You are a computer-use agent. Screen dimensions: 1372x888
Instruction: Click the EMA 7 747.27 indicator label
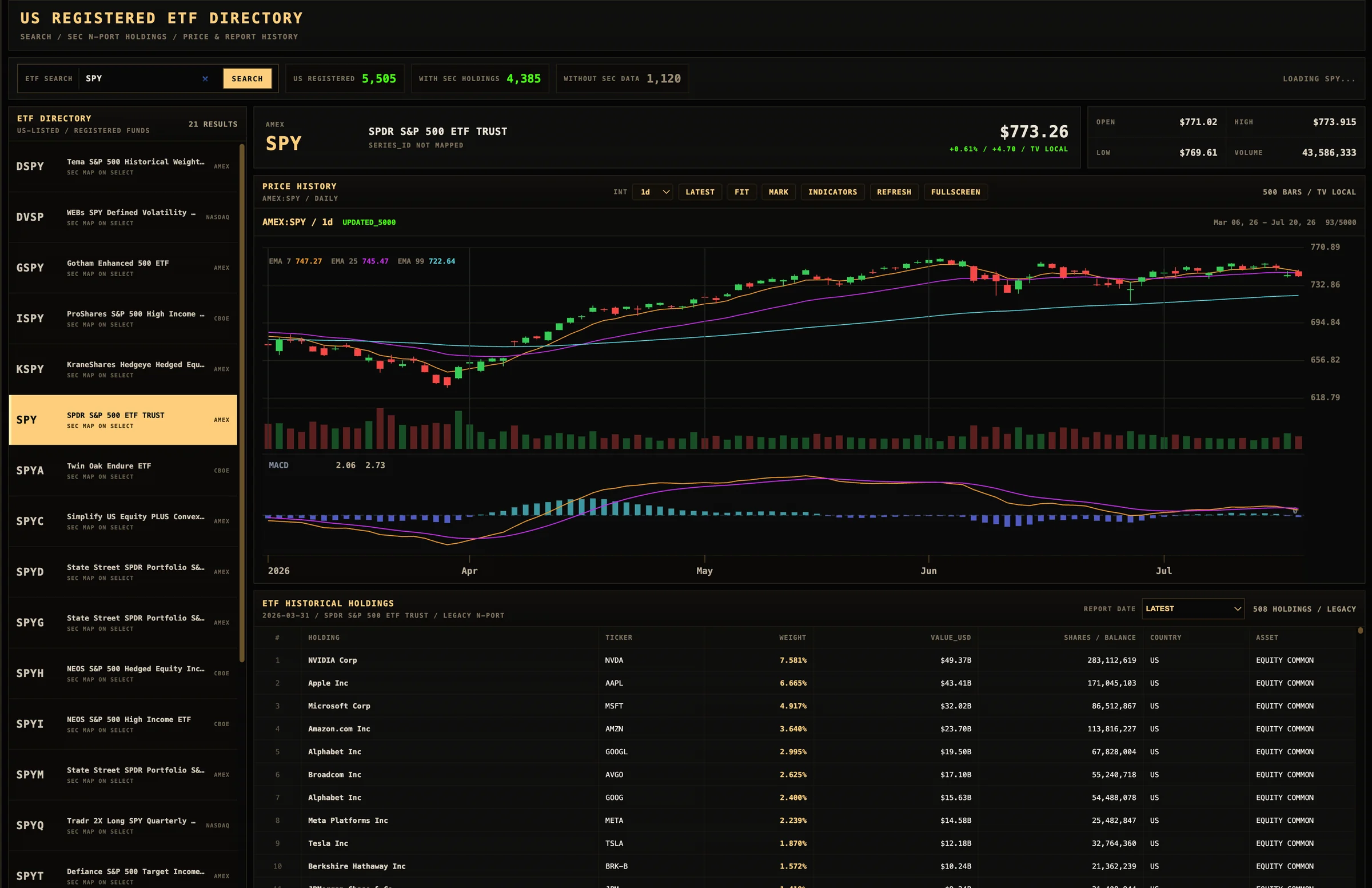tap(295, 261)
